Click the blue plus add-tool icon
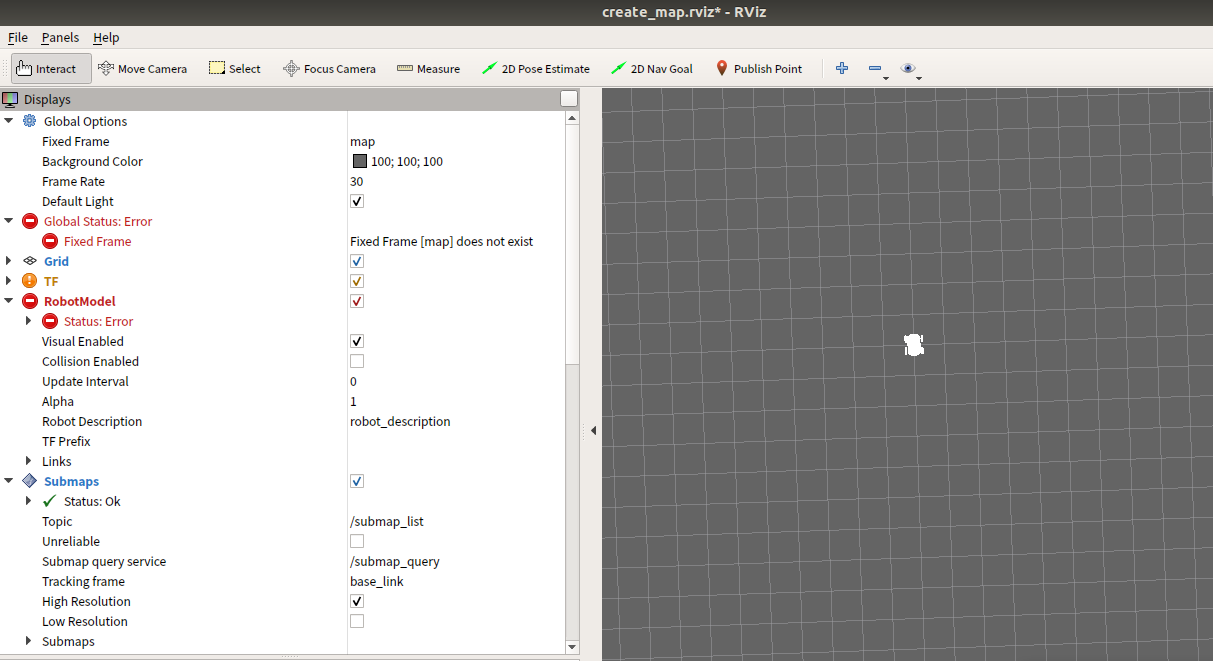The height and width of the screenshot is (661, 1213). [x=842, y=68]
